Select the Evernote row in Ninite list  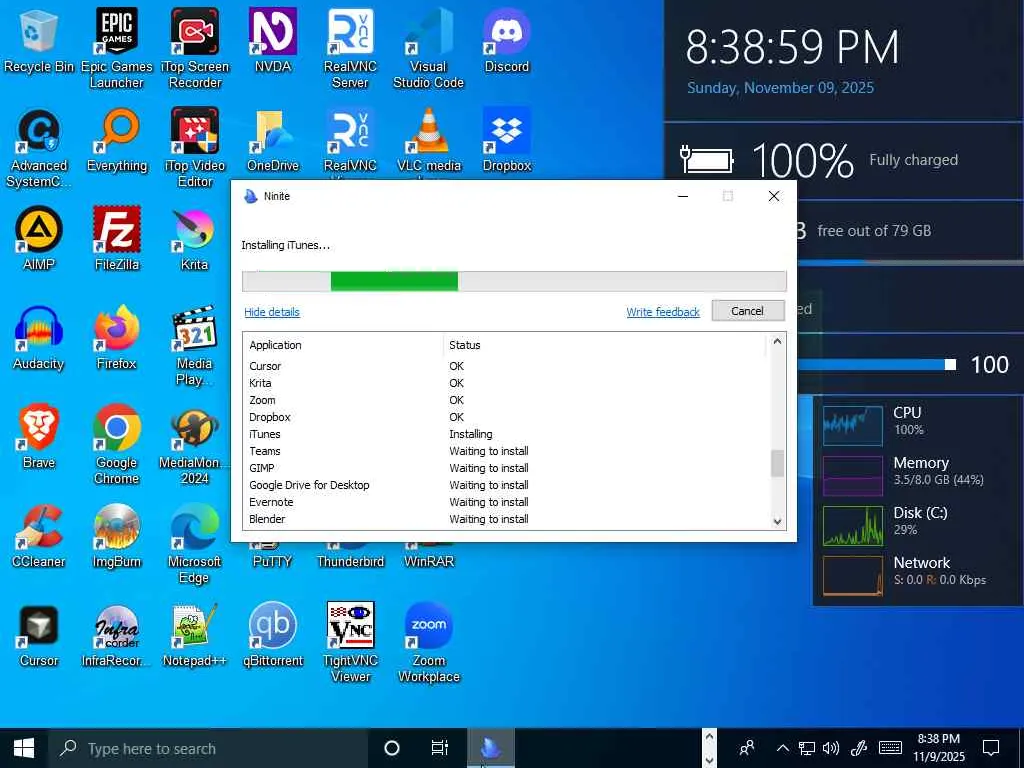coord(506,502)
